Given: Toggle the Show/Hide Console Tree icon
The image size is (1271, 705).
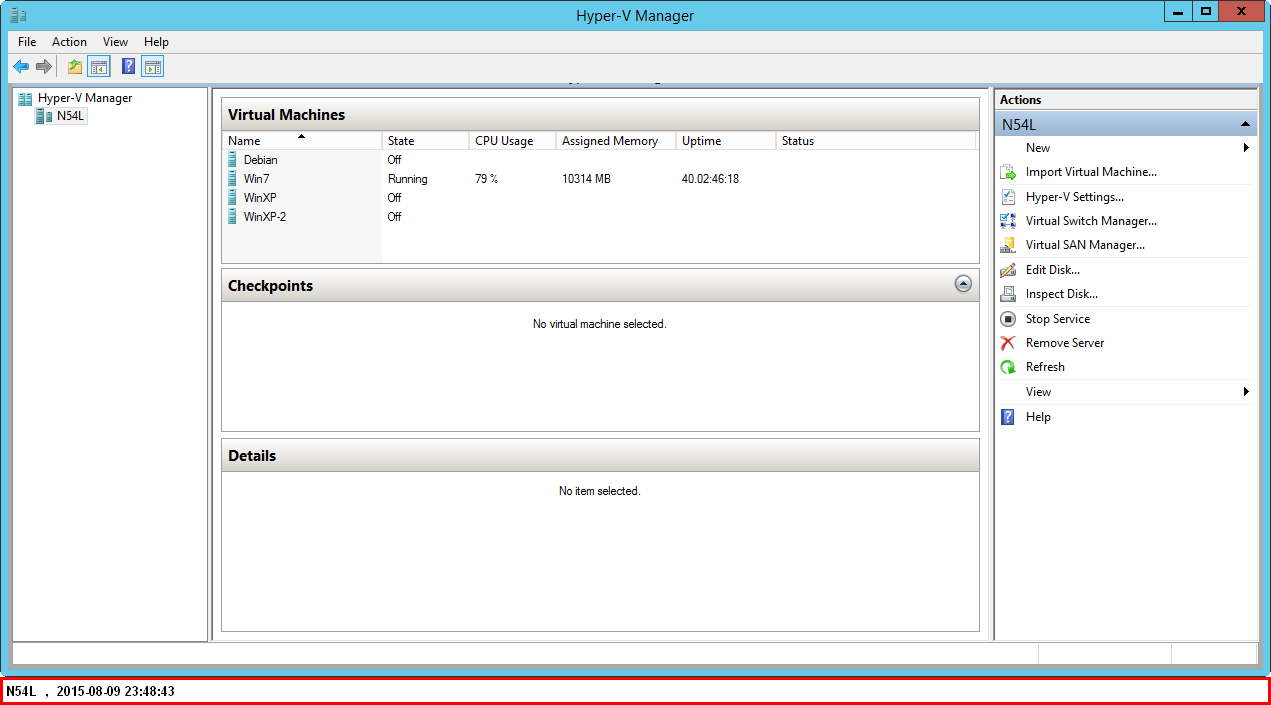Looking at the screenshot, I should 98,67.
